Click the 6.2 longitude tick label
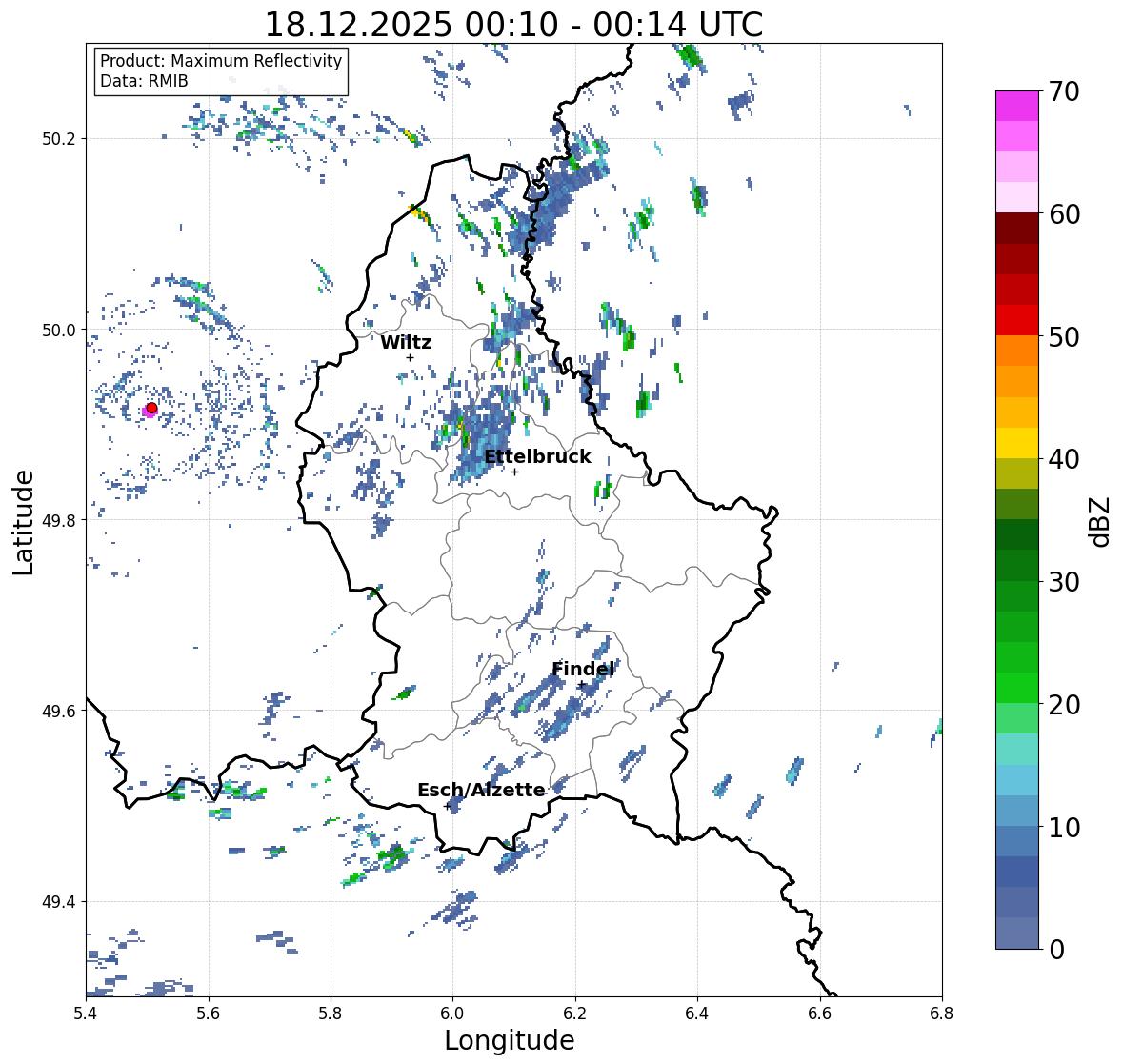Screen dimensions: 1123x1064 point(575,1014)
